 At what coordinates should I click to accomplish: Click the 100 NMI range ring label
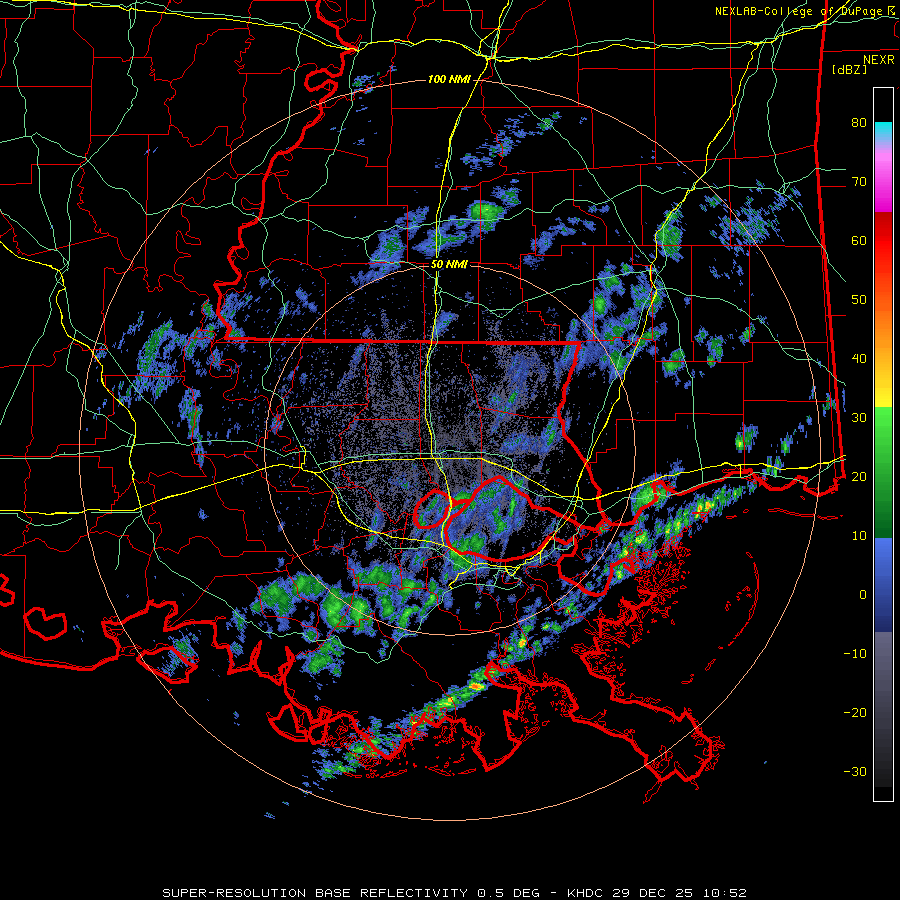(x=449, y=79)
